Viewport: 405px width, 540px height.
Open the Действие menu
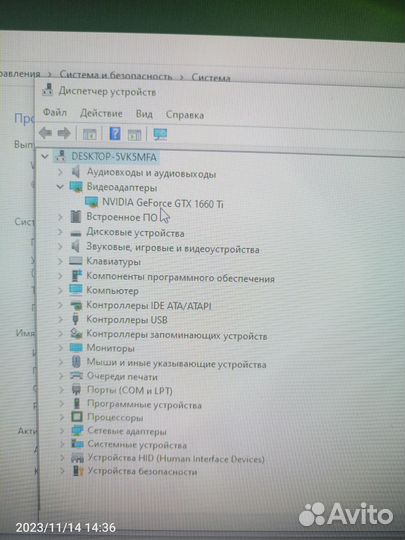click(101, 113)
